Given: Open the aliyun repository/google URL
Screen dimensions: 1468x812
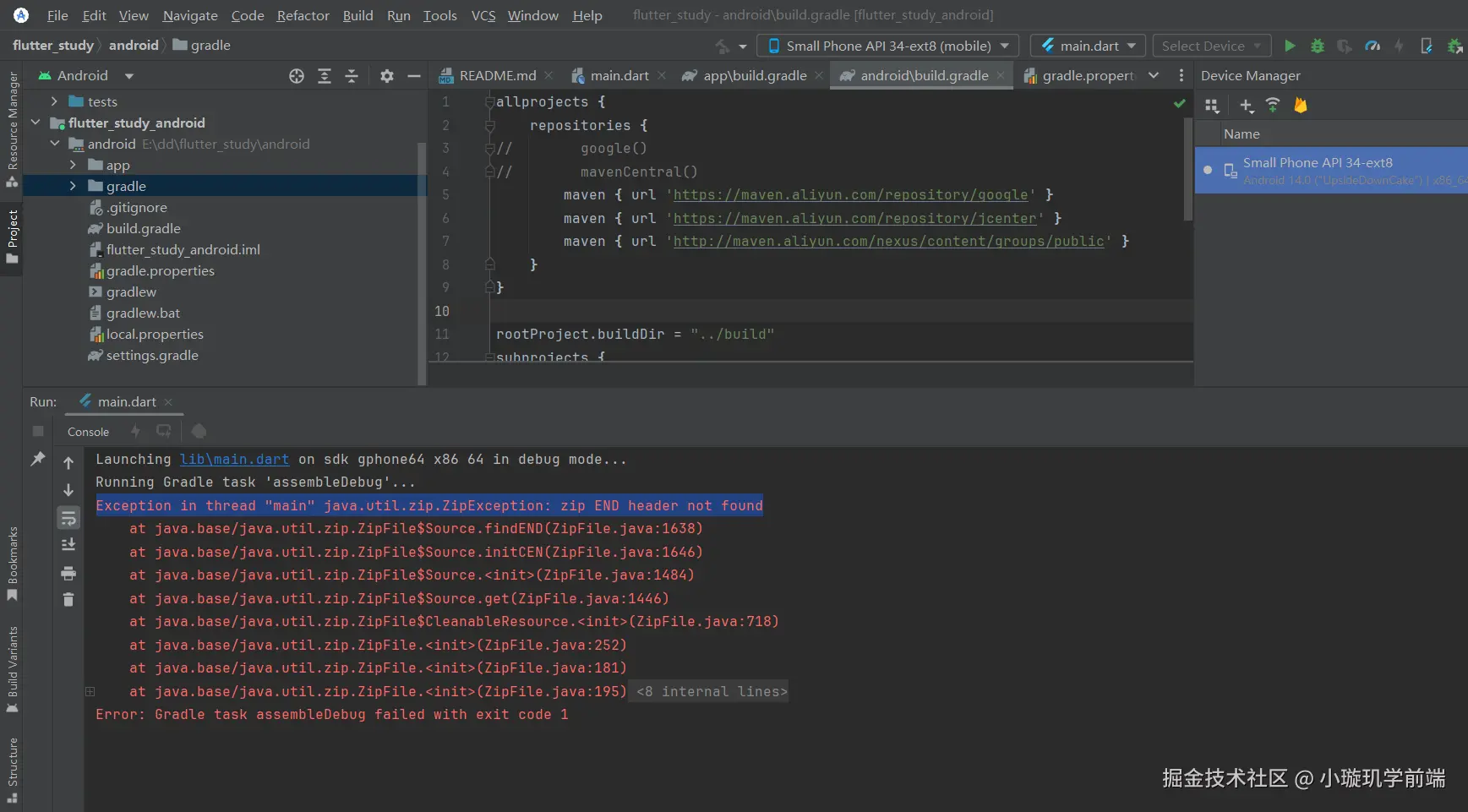Looking at the screenshot, I should [850, 195].
